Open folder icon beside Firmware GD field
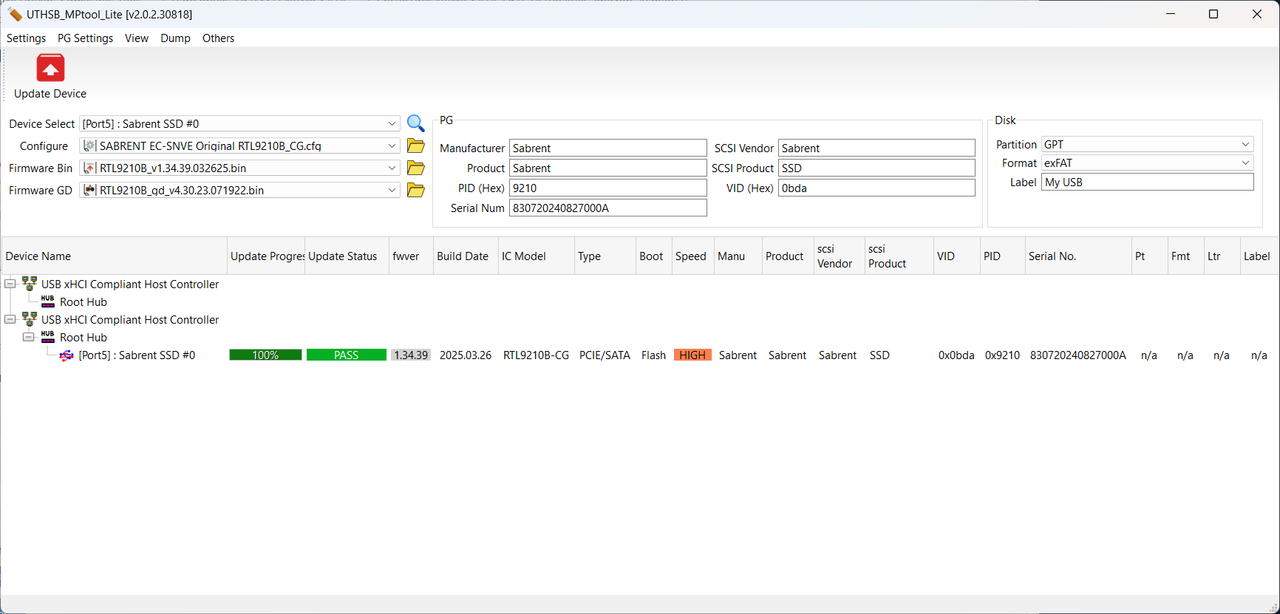The height and width of the screenshot is (614, 1280). 416,190
